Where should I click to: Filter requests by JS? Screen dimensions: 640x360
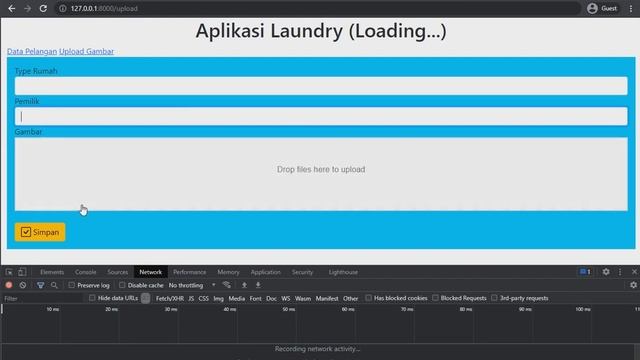click(191, 298)
